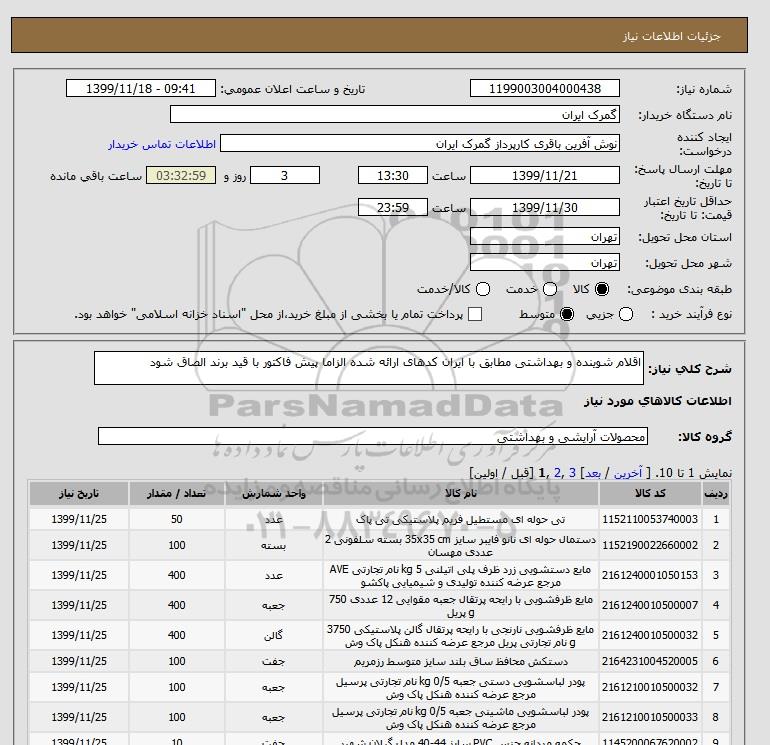The image size is (770, 745).
Task: Click item name دستکش محافظ ساق بلند
Action: [461, 661]
